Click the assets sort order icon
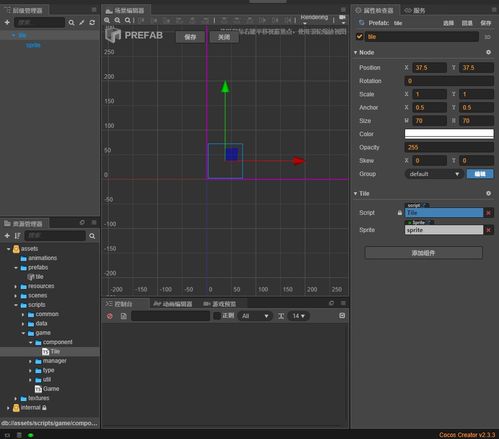The height and width of the screenshot is (439, 499). pyautogui.click(x=17, y=236)
